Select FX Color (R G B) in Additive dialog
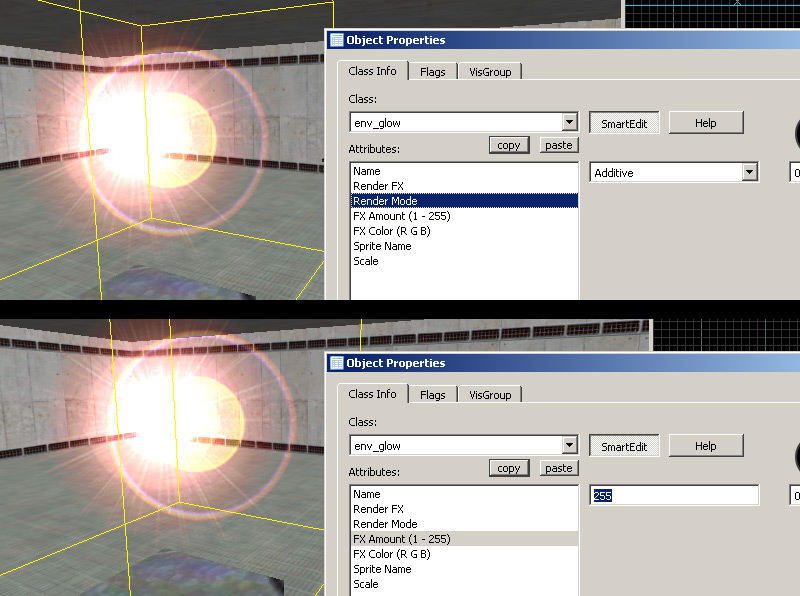The width and height of the screenshot is (800, 596). tap(464, 231)
